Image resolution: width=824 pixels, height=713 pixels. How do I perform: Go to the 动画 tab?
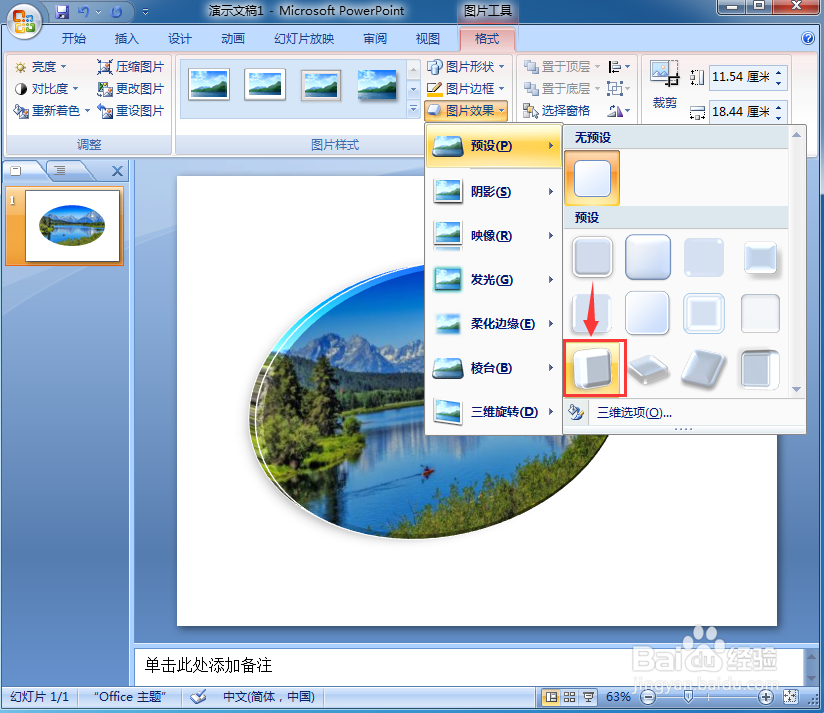tap(233, 38)
